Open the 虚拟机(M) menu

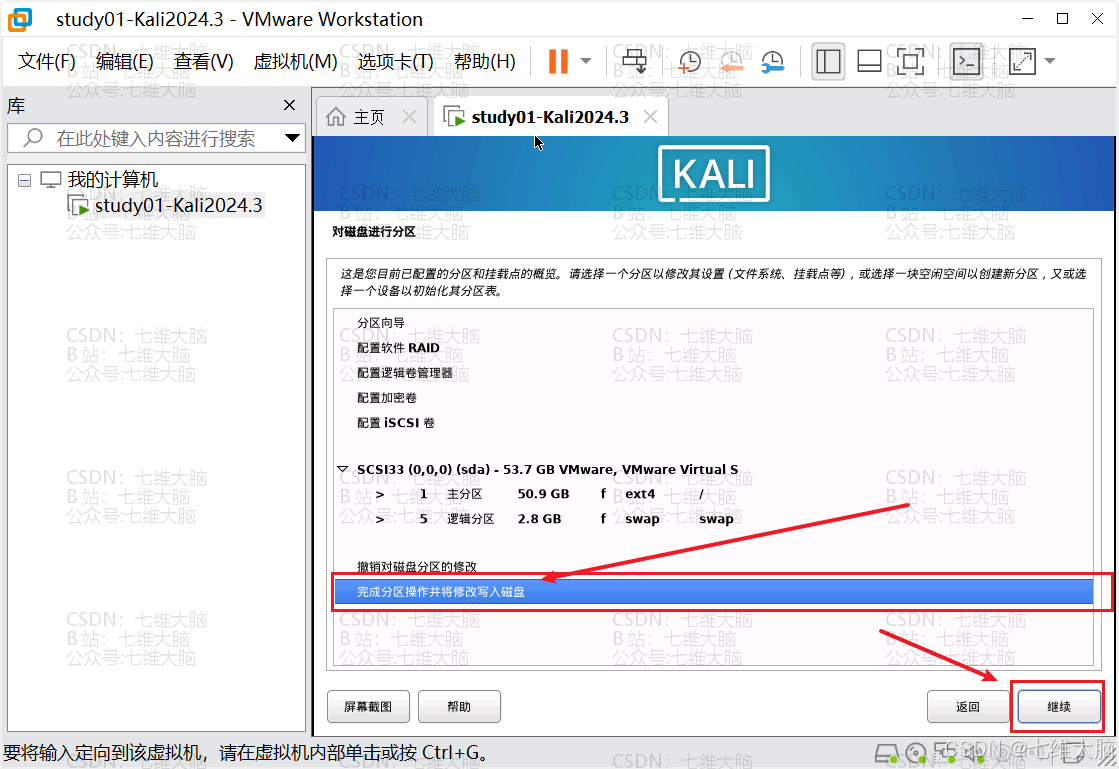tap(295, 62)
